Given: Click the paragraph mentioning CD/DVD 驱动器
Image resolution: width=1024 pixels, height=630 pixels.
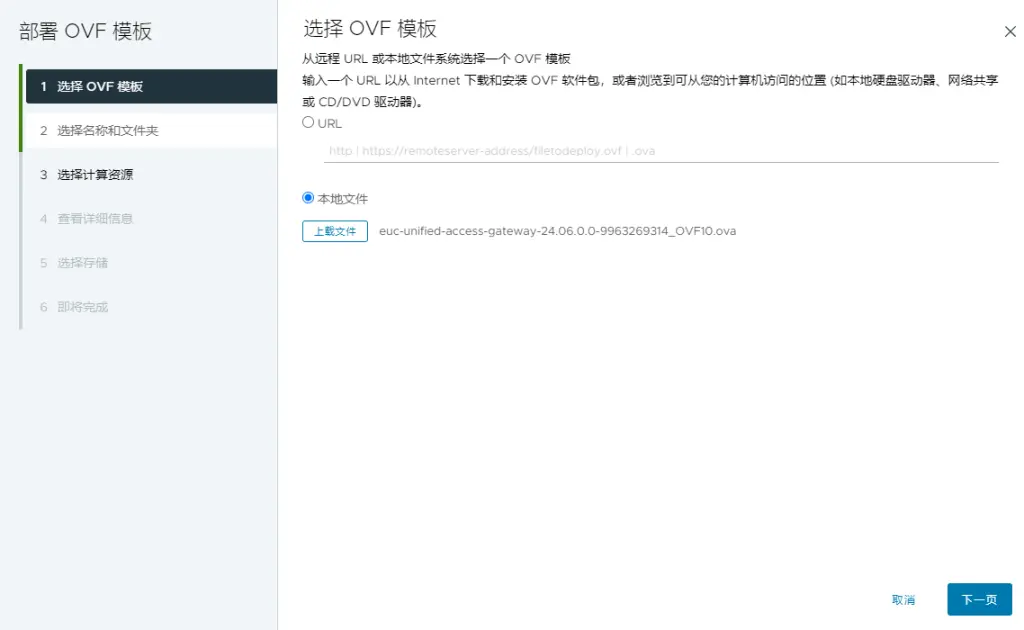Looking at the screenshot, I should pos(650,90).
